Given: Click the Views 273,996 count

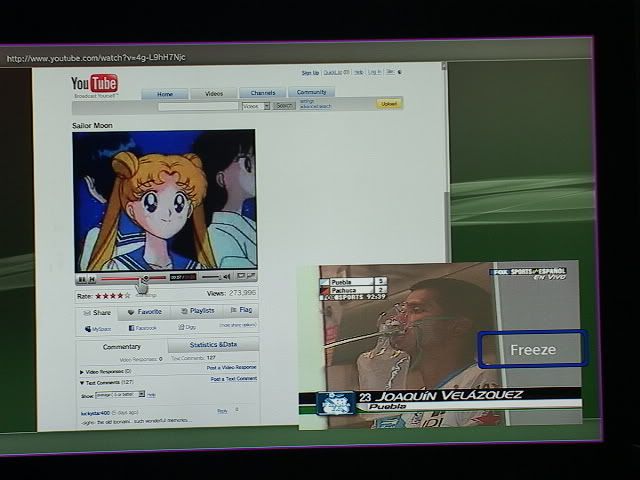Looking at the screenshot, I should 231,293.
